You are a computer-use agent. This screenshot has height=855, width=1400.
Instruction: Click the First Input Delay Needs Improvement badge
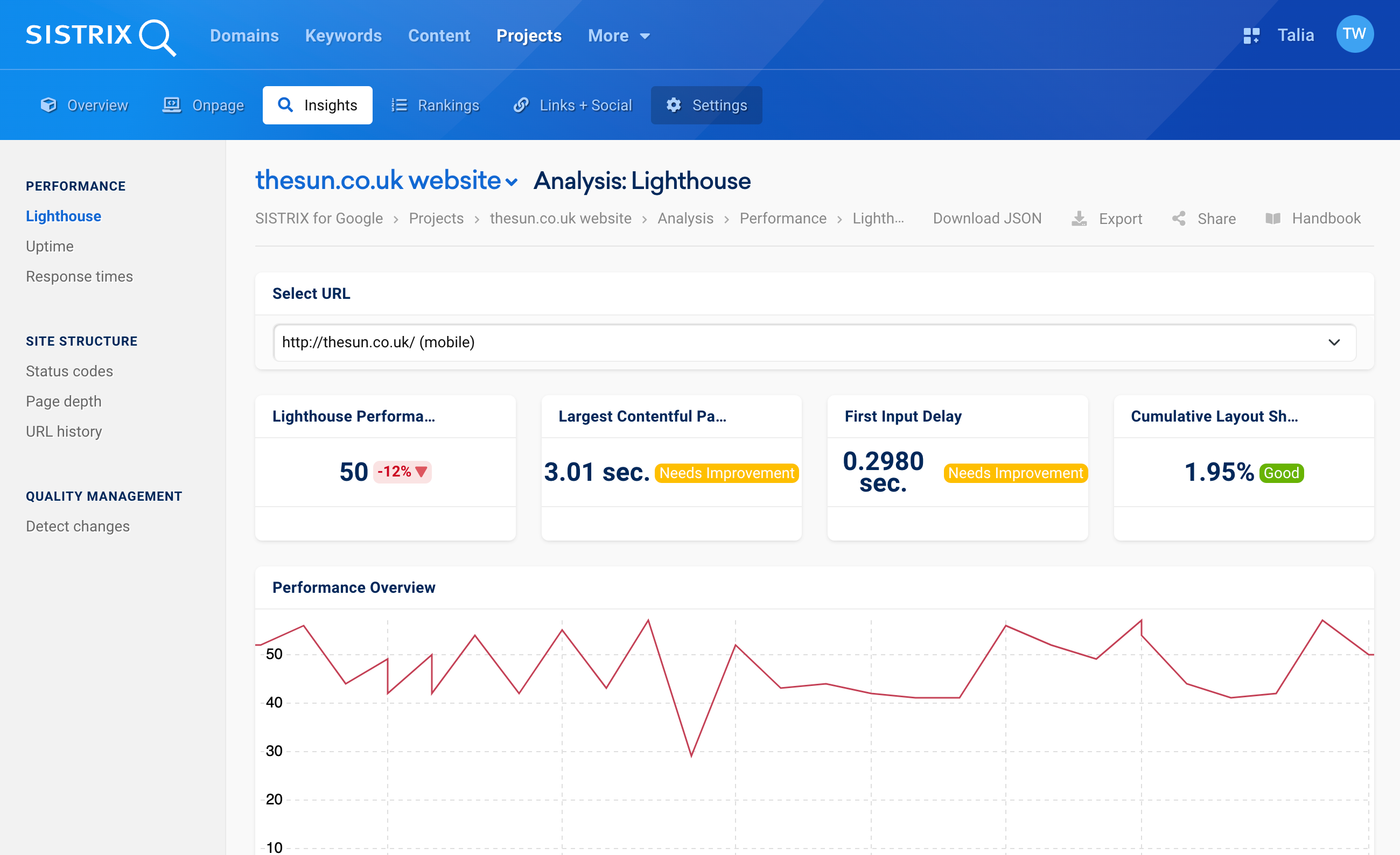1016,473
